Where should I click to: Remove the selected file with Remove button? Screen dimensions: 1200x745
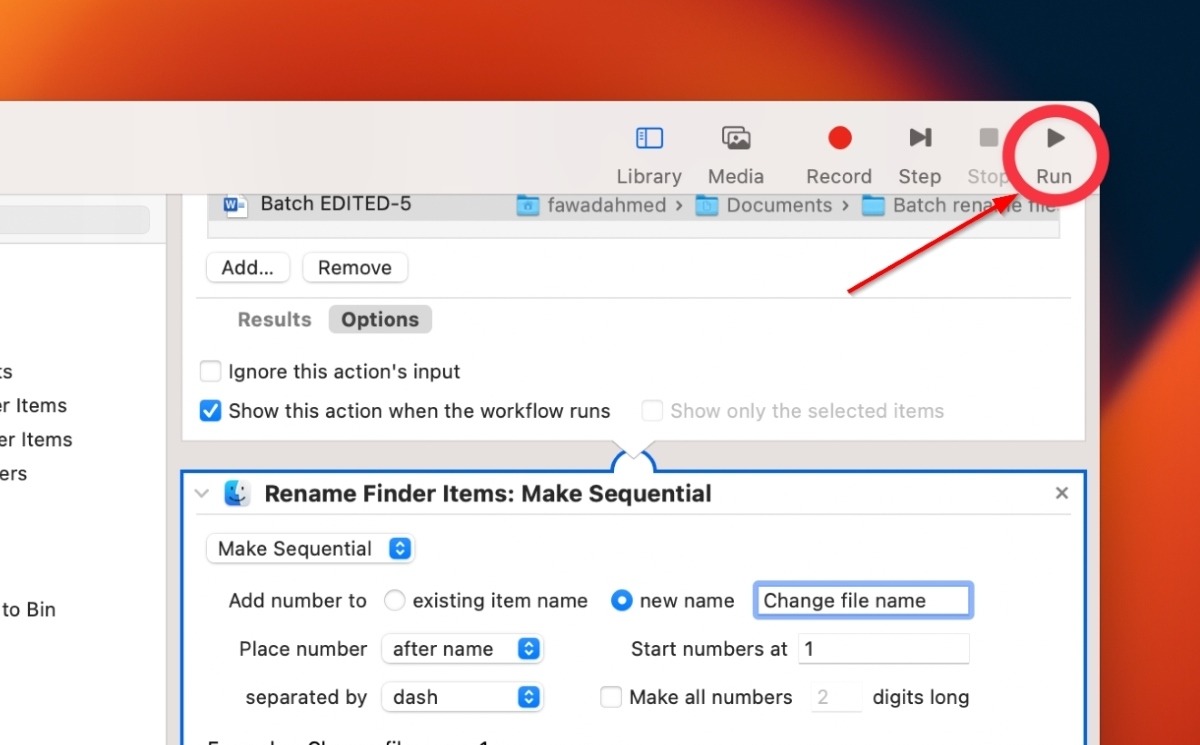(354, 267)
